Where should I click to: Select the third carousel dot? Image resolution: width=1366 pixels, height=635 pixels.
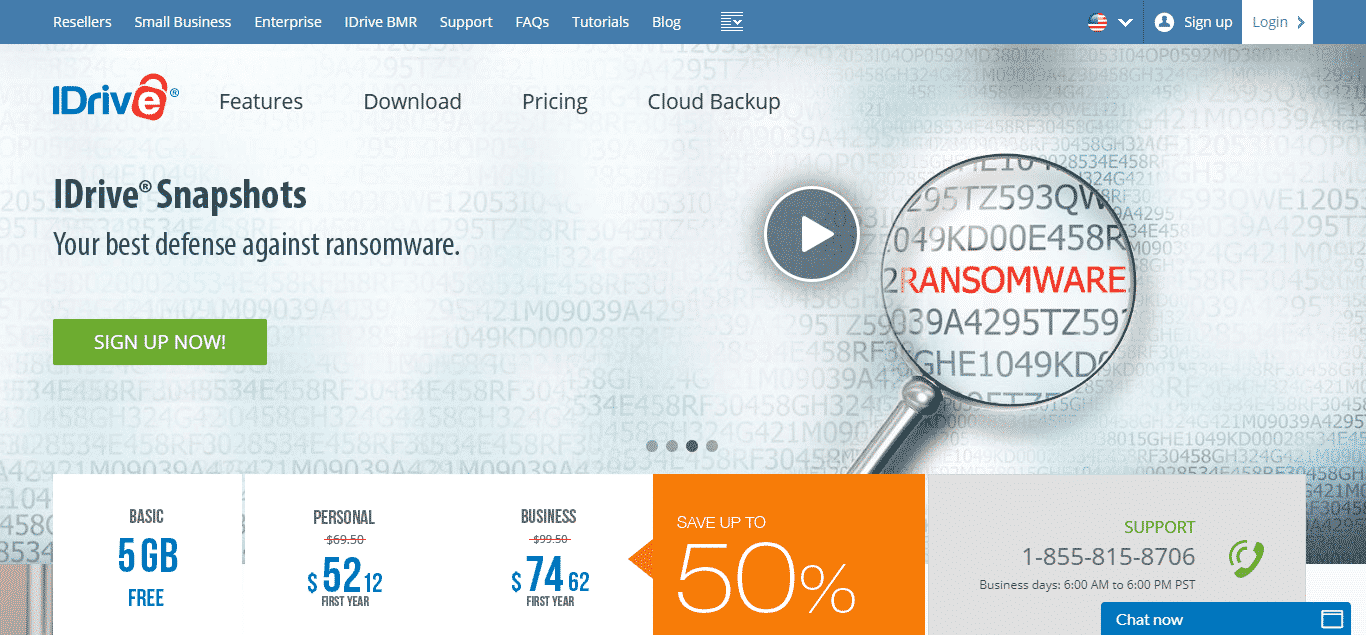[x=692, y=446]
